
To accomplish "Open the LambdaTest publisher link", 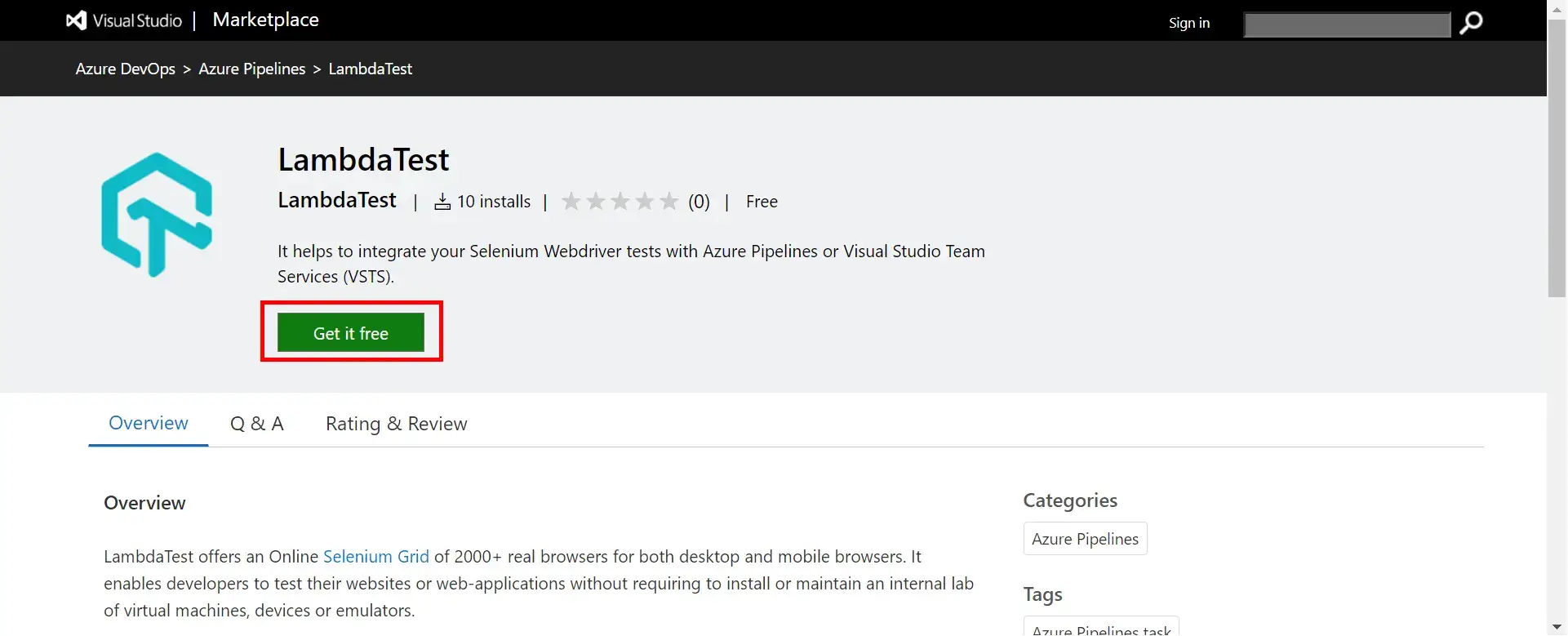I will coord(337,200).
